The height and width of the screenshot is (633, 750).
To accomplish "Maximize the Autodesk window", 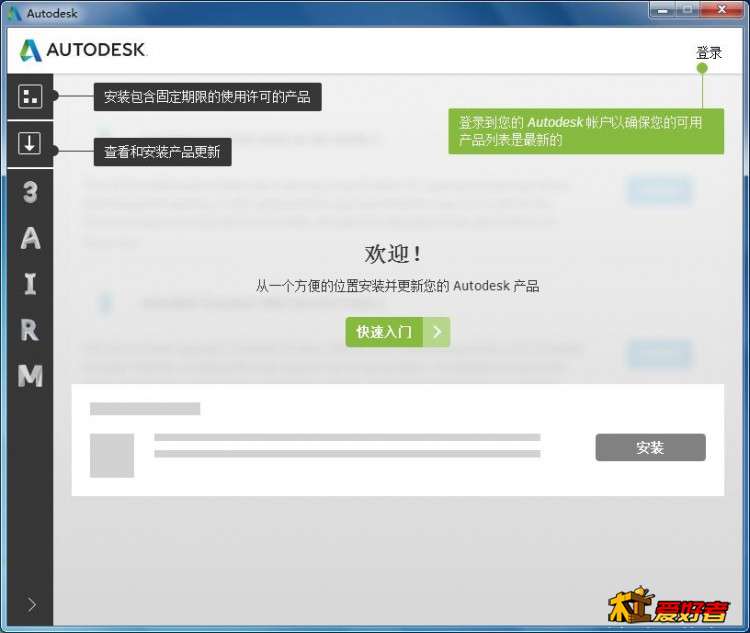I will tap(688, 10).
